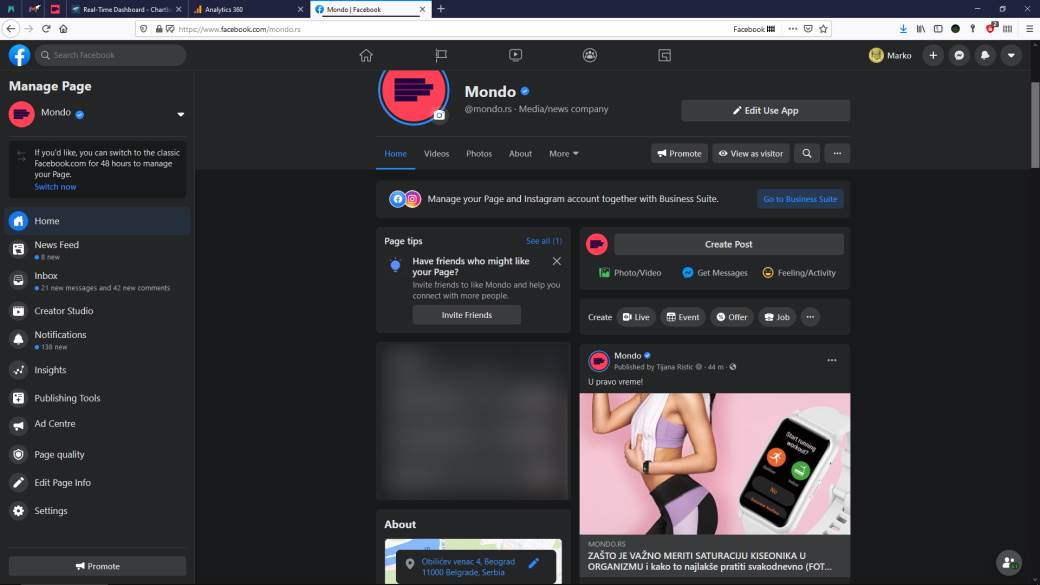Viewport: 1040px width, 585px height.
Task: Open the Watch video icon in navigation
Action: (x=515, y=55)
